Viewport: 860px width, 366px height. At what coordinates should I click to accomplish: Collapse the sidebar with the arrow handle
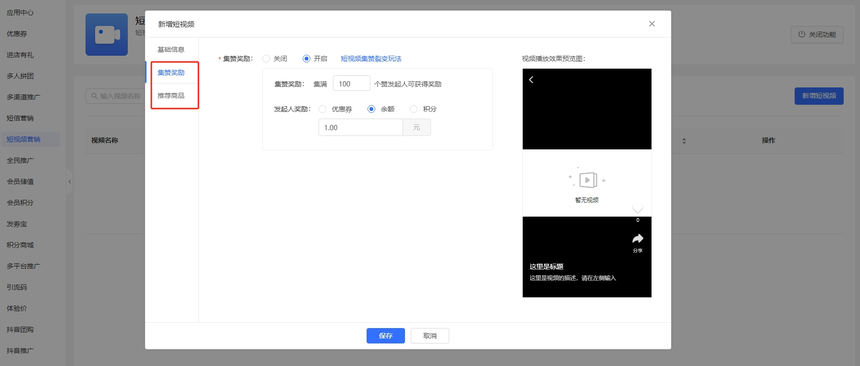(x=70, y=181)
